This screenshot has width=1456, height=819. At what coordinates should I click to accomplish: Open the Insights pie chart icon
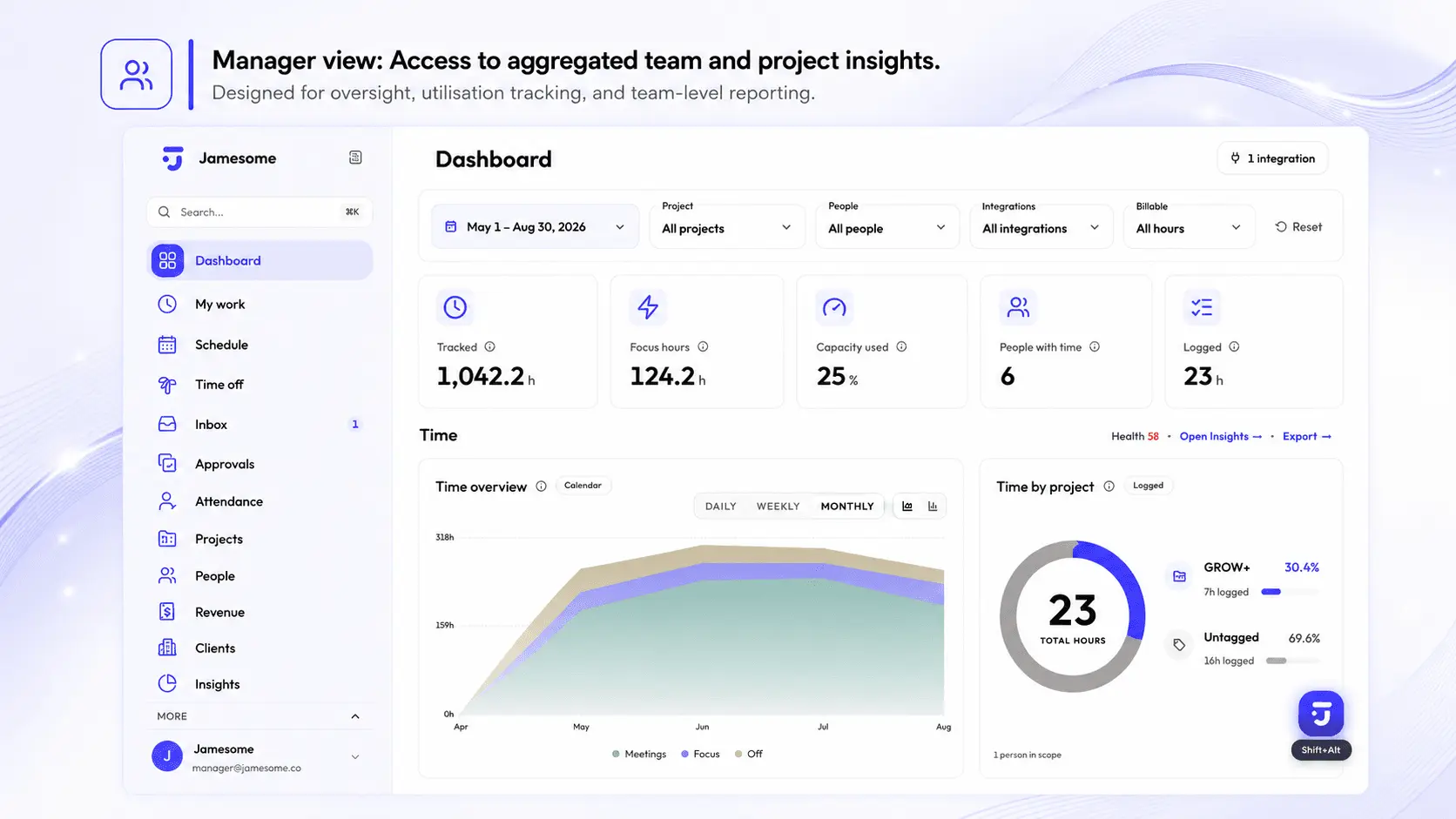[x=167, y=684]
